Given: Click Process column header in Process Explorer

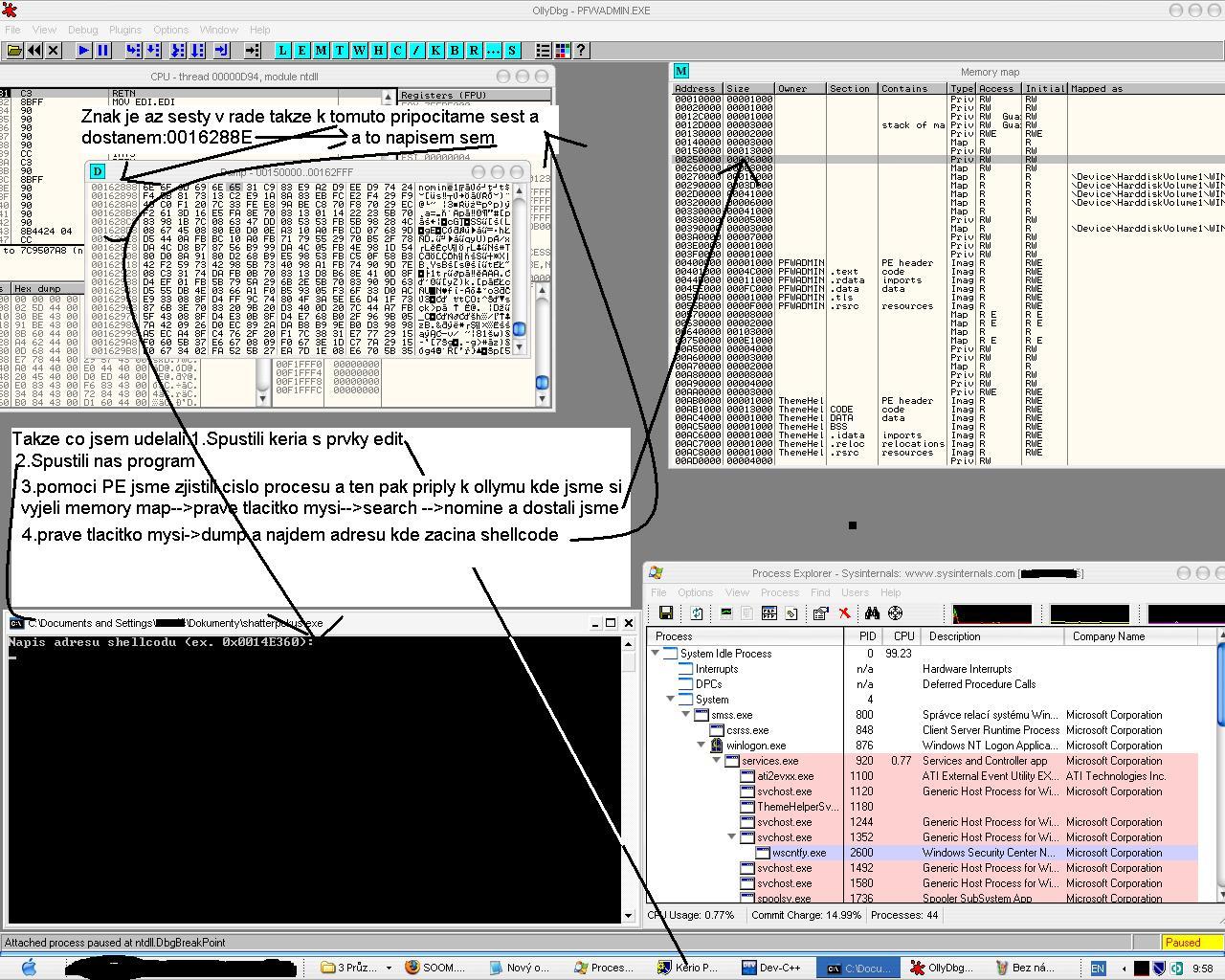Looking at the screenshot, I should tap(745, 636).
